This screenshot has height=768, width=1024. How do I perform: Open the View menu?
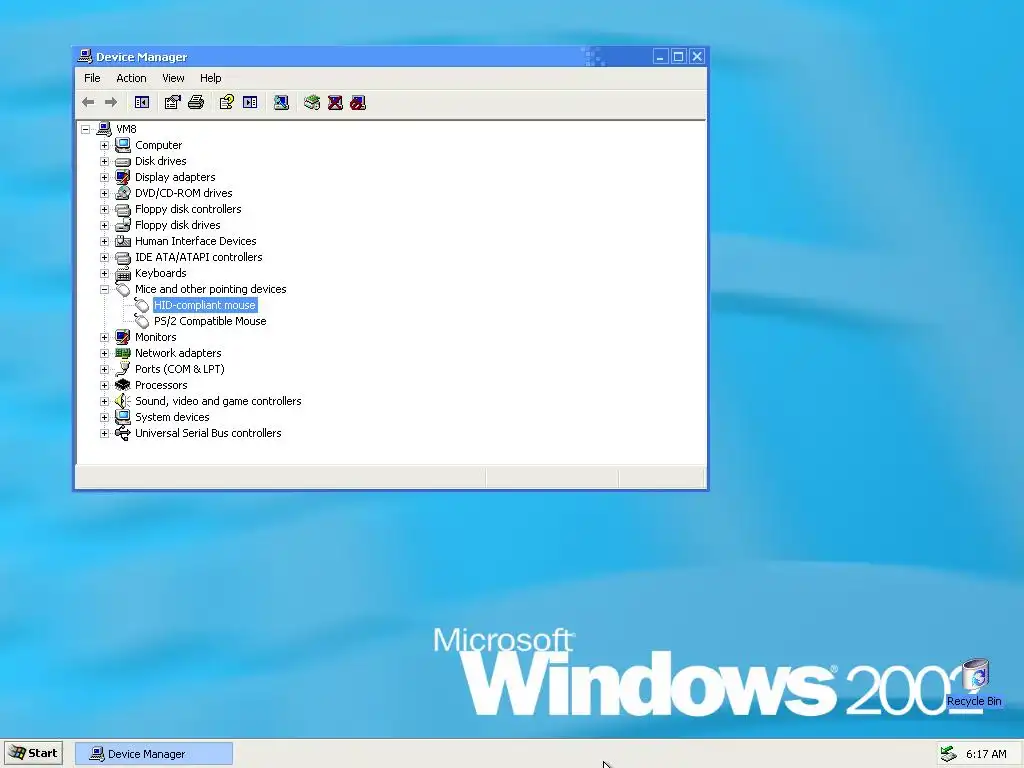point(173,78)
